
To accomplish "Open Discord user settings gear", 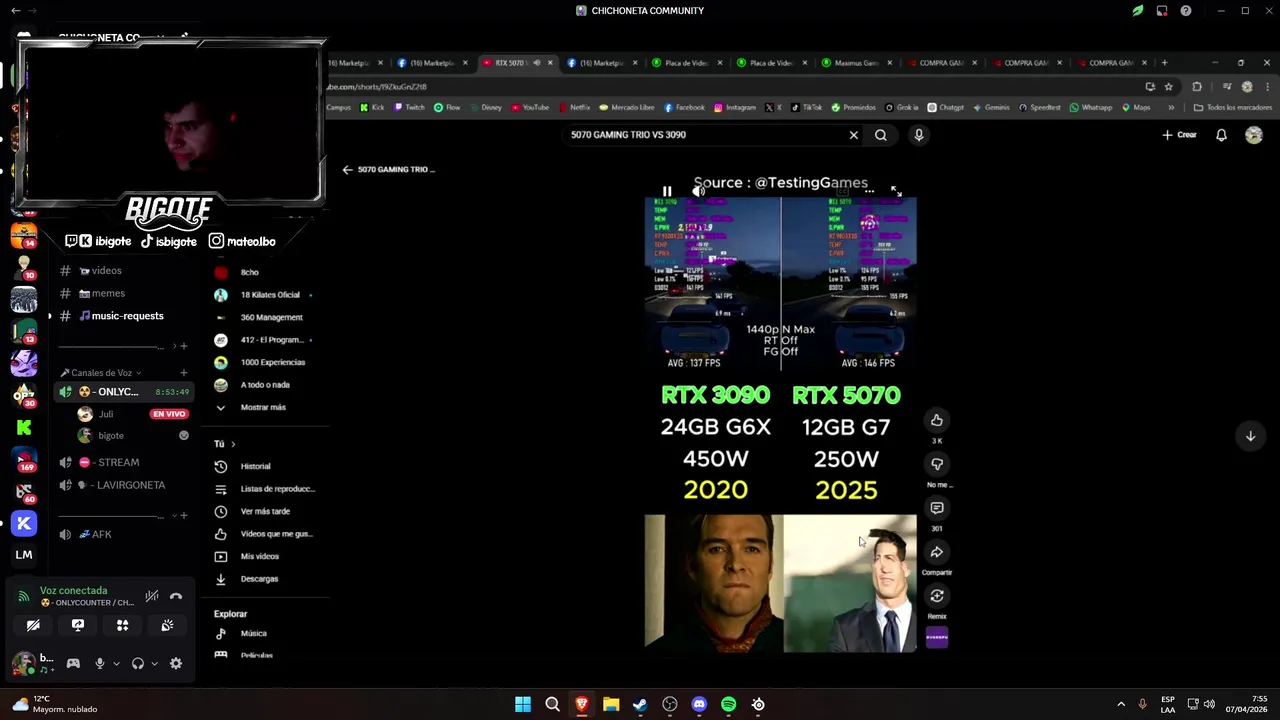I will tap(176, 663).
